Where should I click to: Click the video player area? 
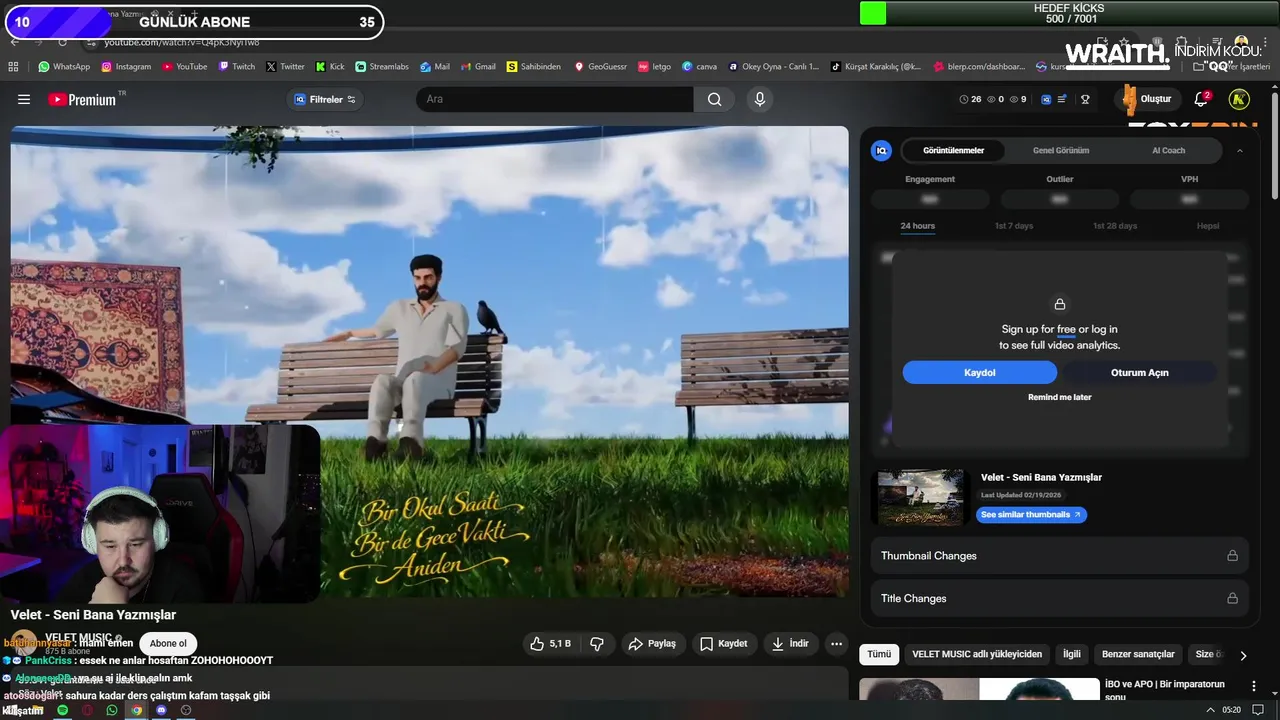(430, 361)
